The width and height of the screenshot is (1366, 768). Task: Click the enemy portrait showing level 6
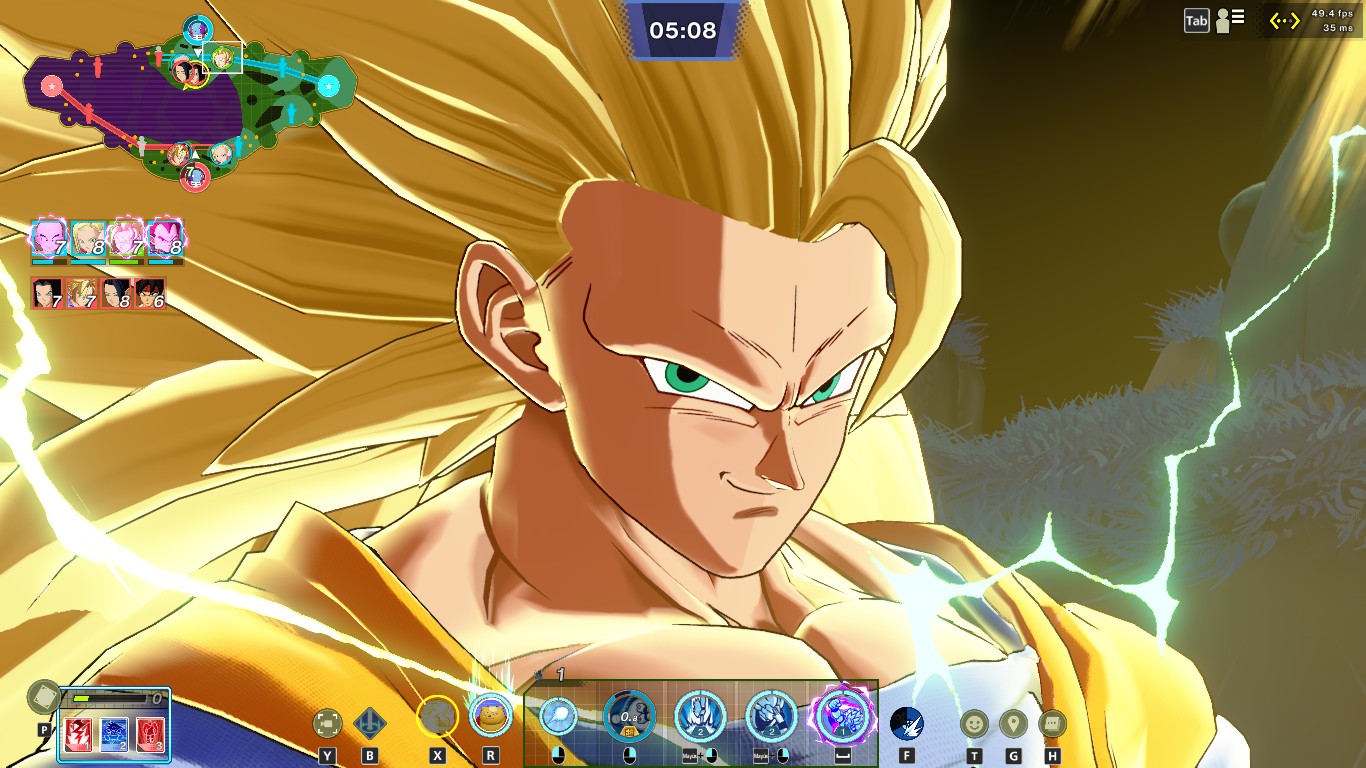[149, 293]
